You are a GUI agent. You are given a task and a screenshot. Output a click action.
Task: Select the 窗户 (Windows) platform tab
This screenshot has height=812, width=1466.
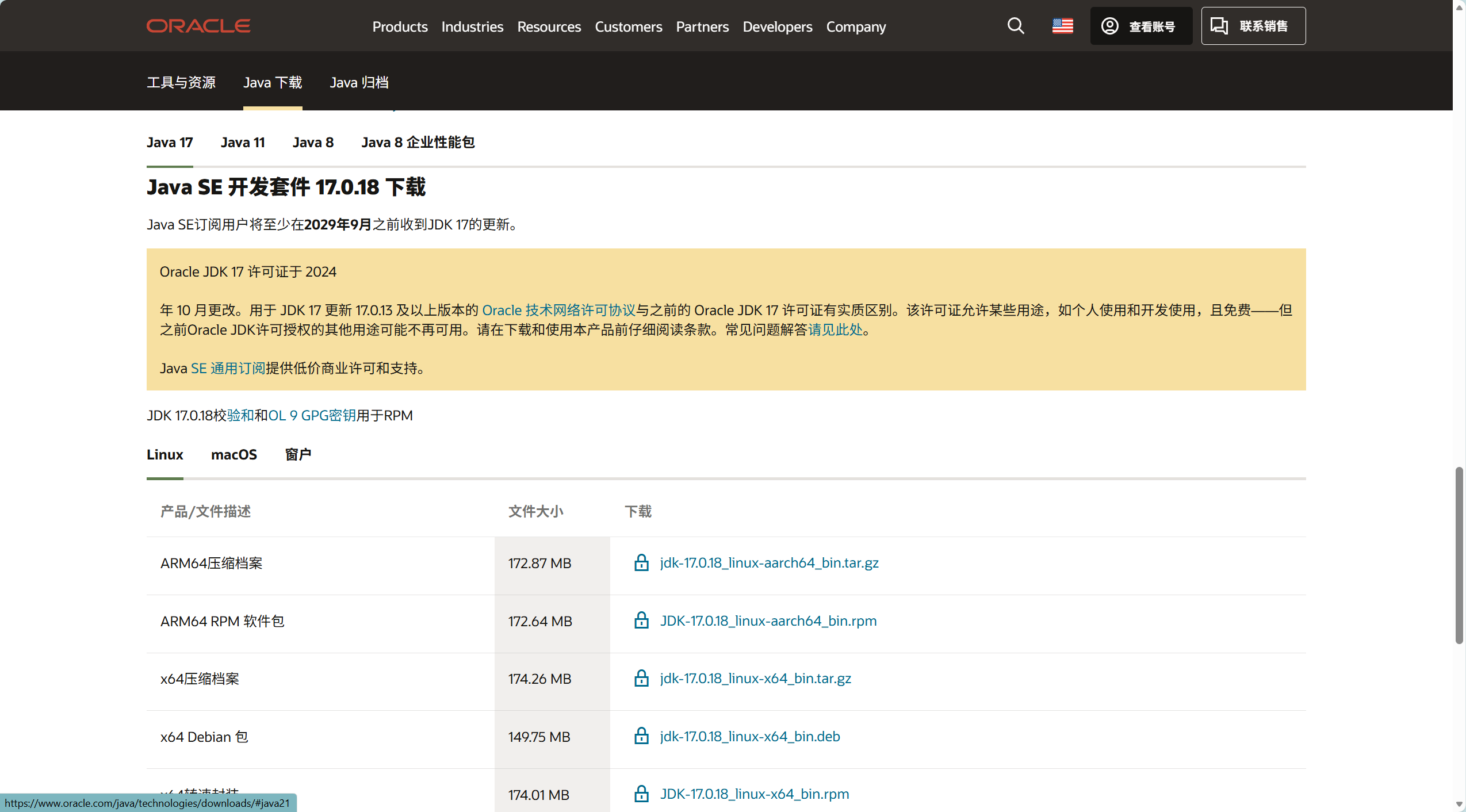pyautogui.click(x=298, y=454)
